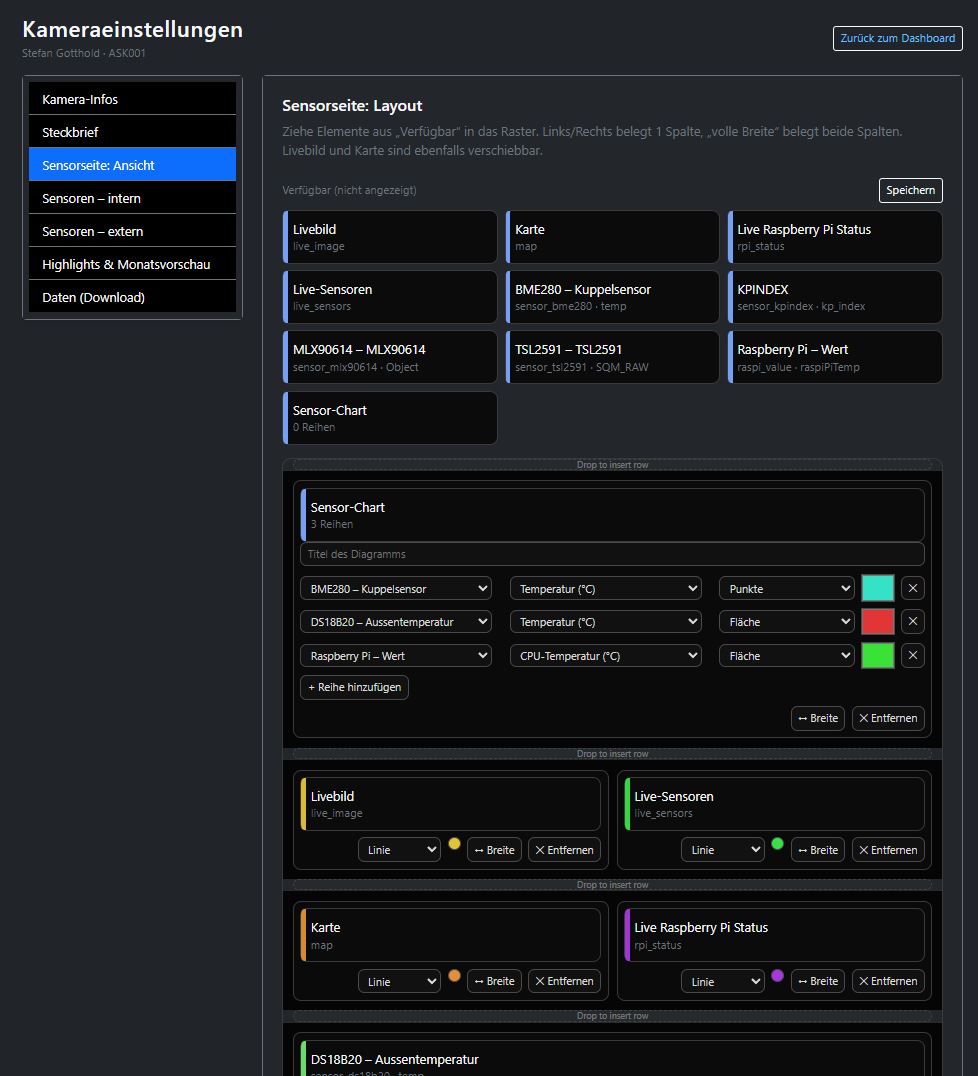This screenshot has width=978, height=1076.
Task: Click Zurück zum Dashboard
Action: coord(897,38)
